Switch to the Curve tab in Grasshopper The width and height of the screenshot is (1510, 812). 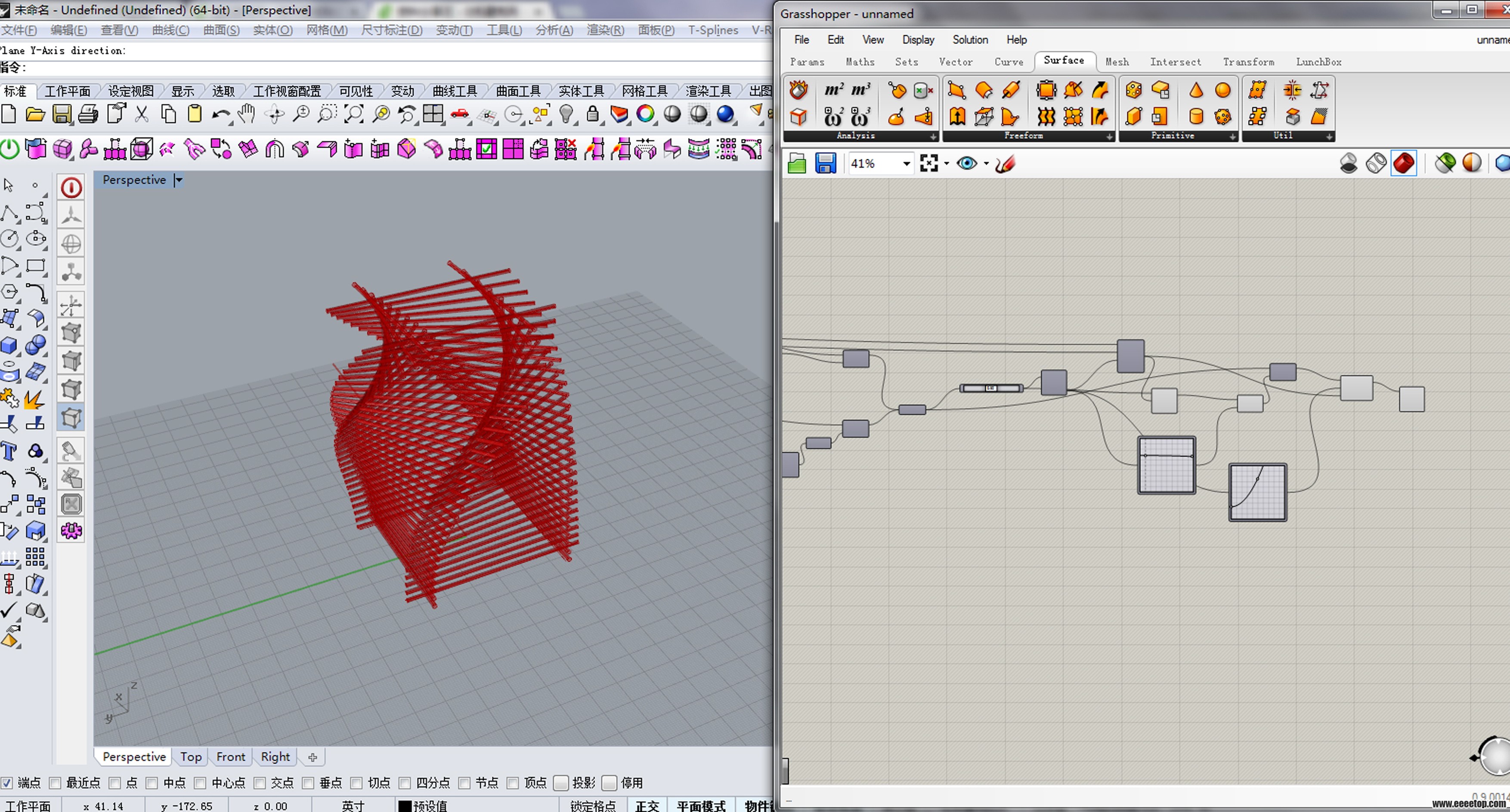click(x=1008, y=62)
